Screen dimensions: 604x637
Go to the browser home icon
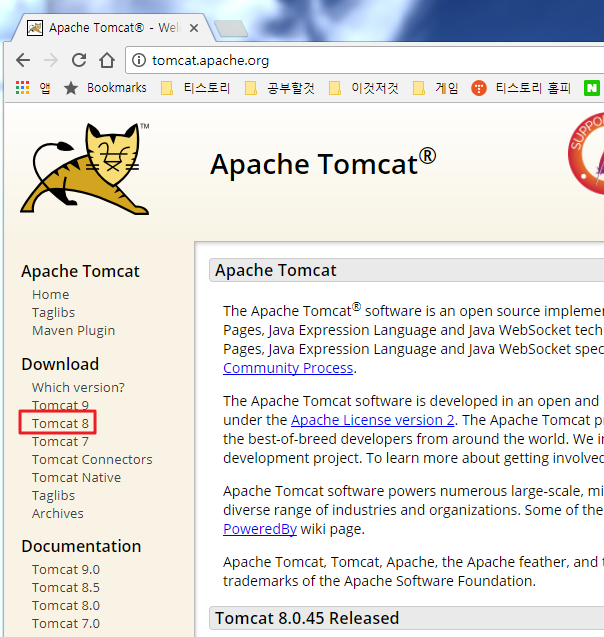tap(107, 60)
